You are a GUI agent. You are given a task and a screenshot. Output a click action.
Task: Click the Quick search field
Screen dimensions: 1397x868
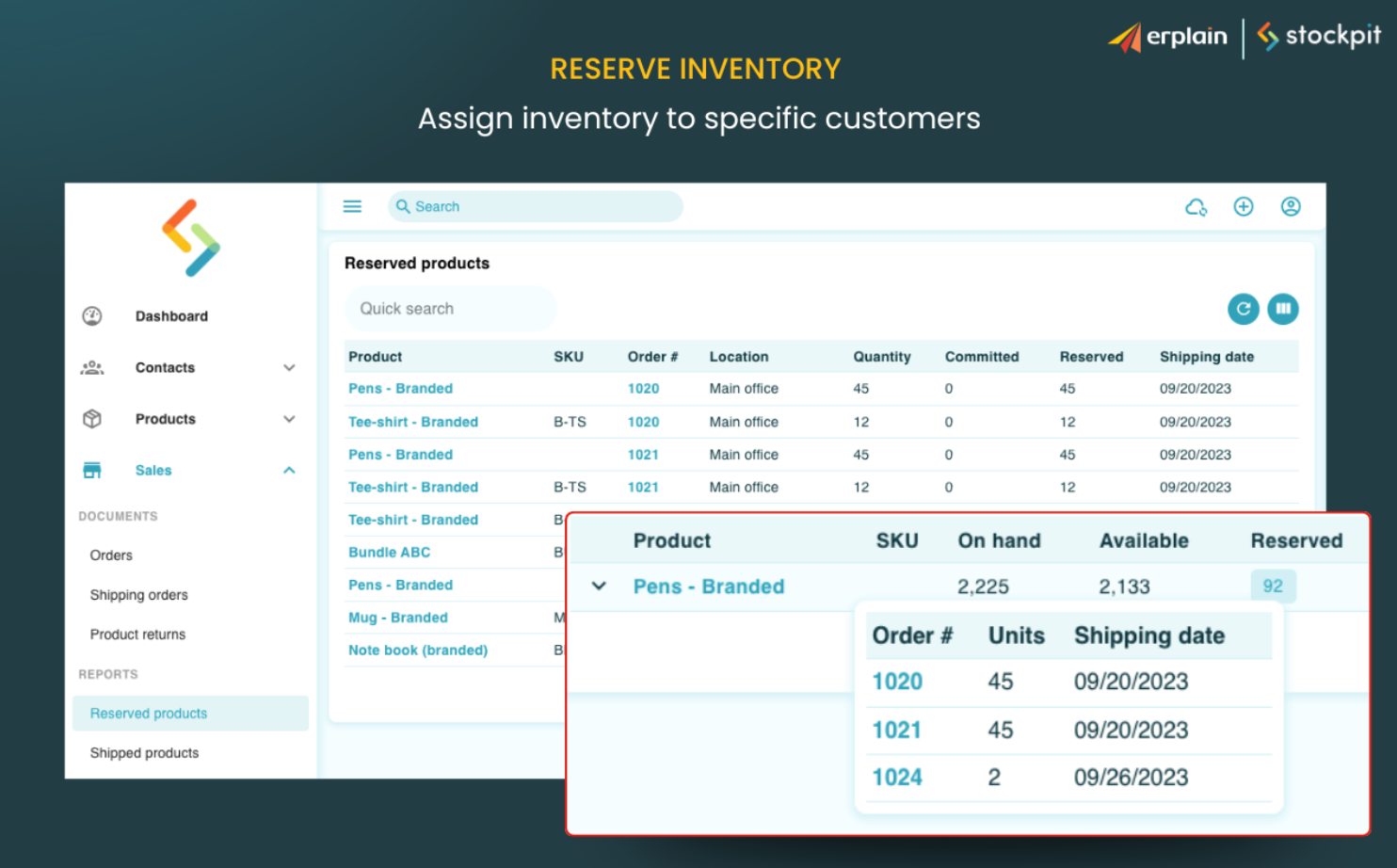click(451, 309)
